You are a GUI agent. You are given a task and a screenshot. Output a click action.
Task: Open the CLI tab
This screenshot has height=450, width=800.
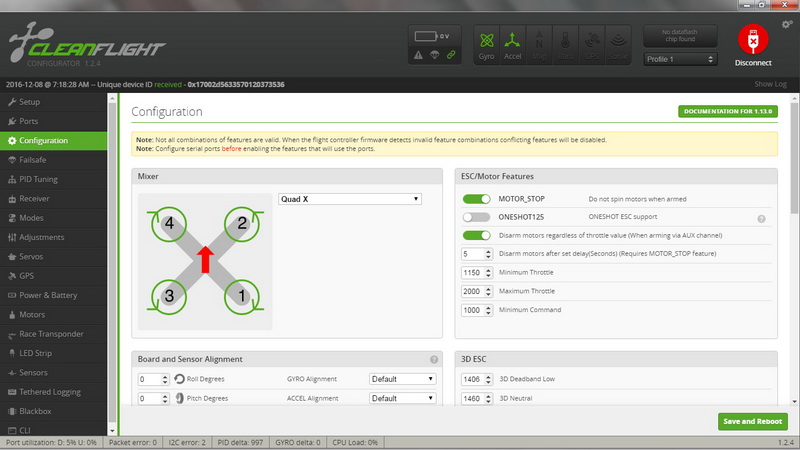pos(54,430)
